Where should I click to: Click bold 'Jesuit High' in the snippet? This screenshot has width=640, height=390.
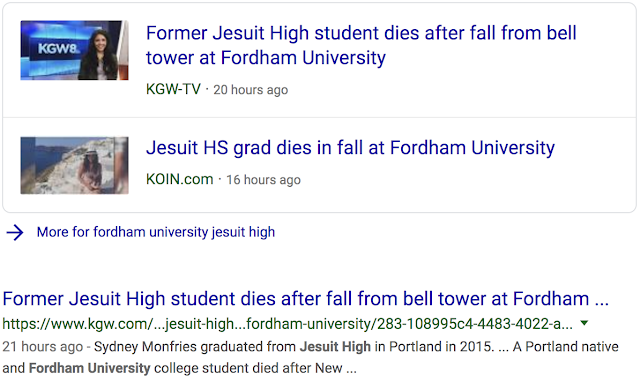[x=335, y=347]
